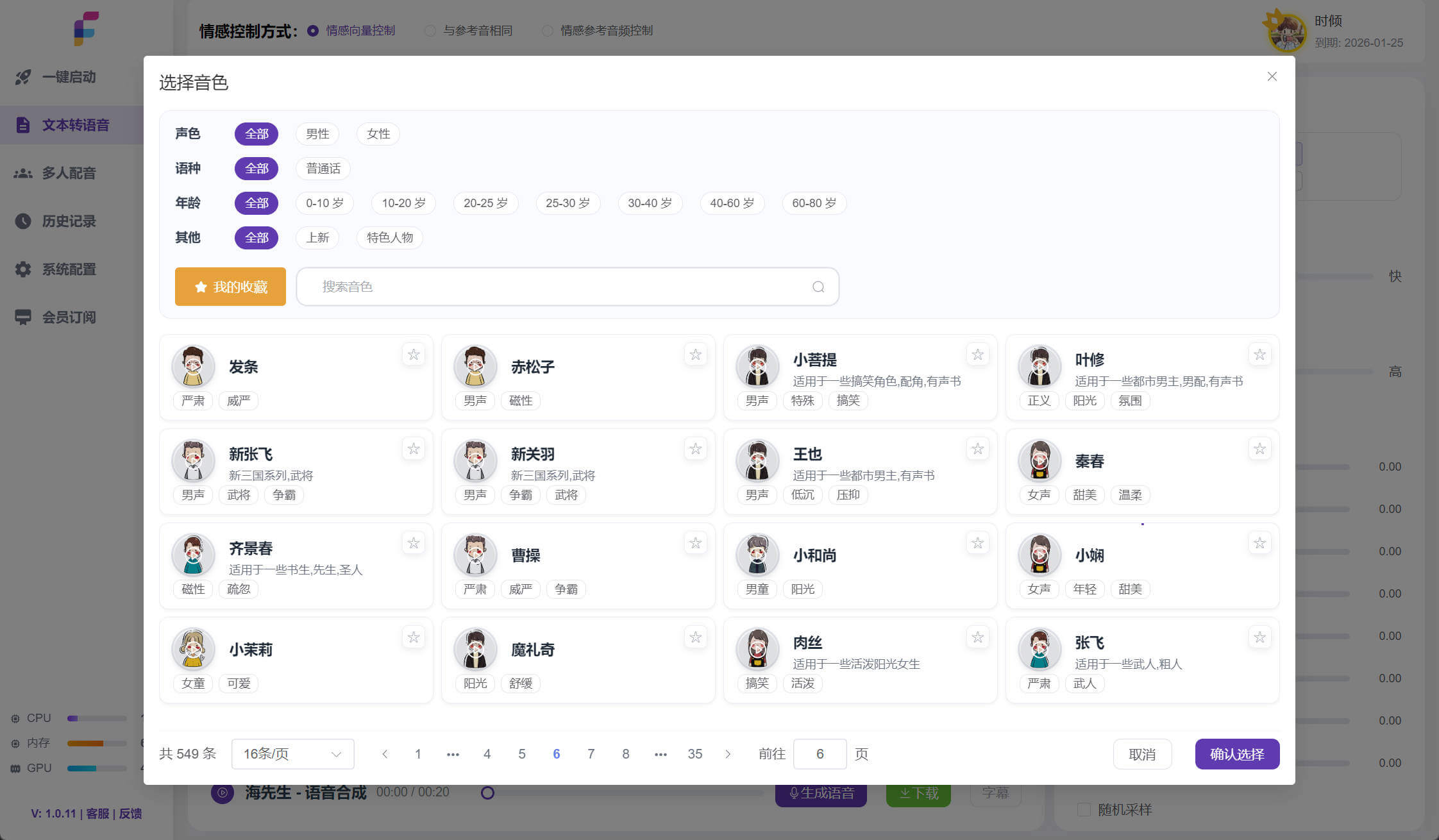Enable the 随机采样 checkbox
Viewport: 1439px width, 840px height.
pyautogui.click(x=1084, y=810)
